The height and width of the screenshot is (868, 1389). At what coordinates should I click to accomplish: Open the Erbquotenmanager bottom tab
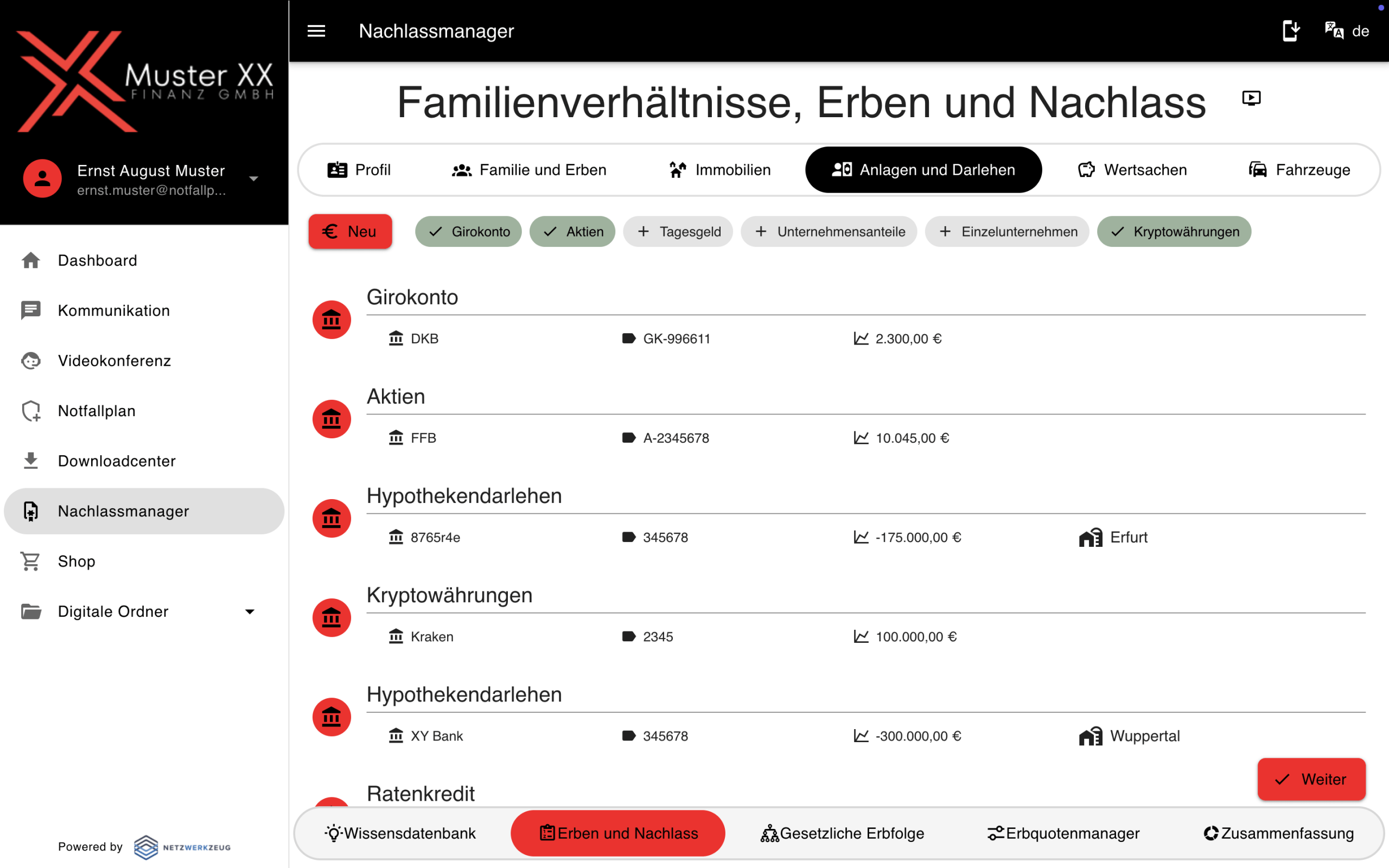1063,833
